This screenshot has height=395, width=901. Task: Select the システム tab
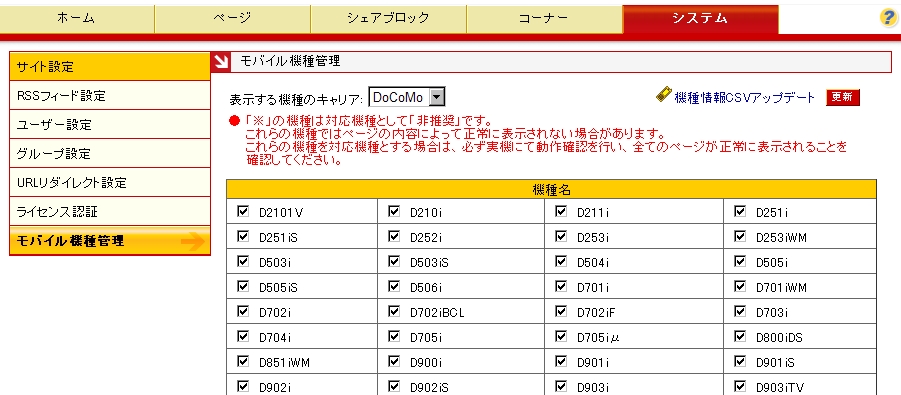tap(700, 18)
